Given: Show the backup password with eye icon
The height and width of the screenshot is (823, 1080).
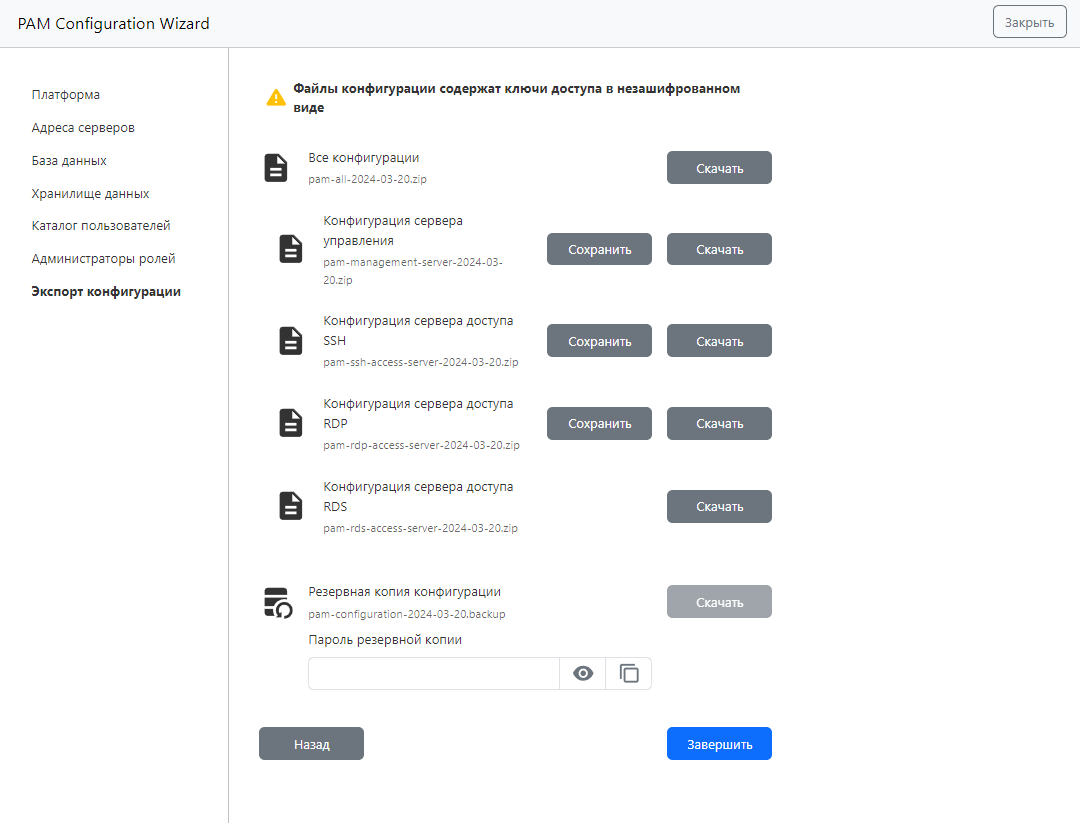Looking at the screenshot, I should click(x=583, y=674).
